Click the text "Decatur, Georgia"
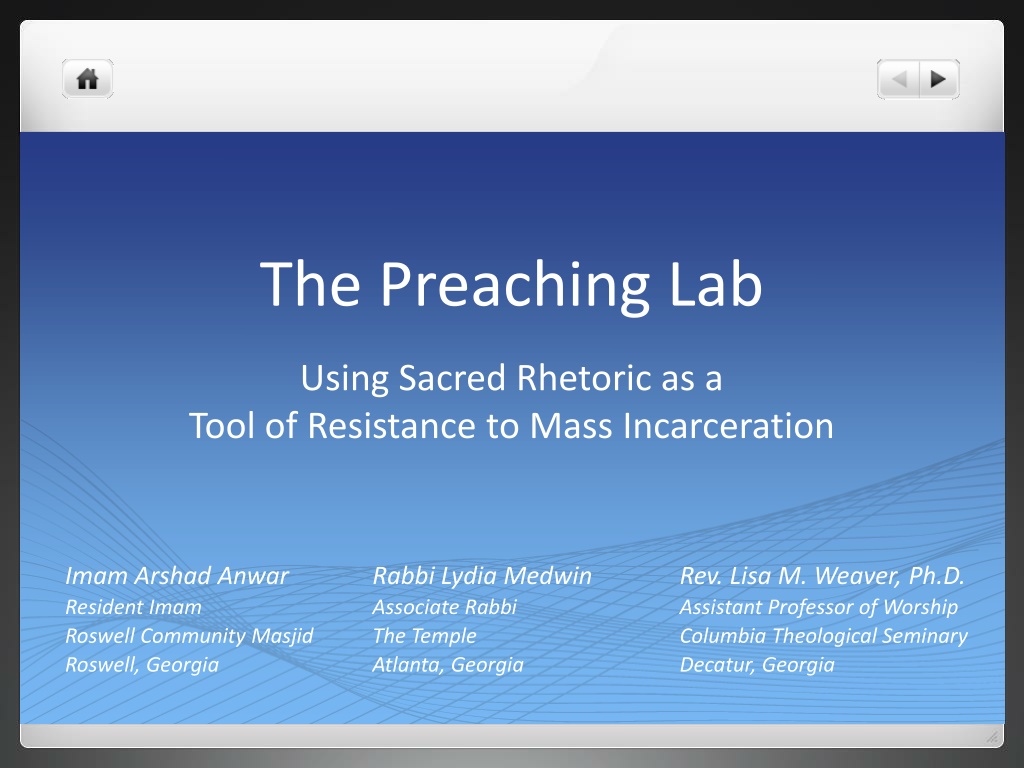This screenshot has width=1024, height=768. point(757,665)
